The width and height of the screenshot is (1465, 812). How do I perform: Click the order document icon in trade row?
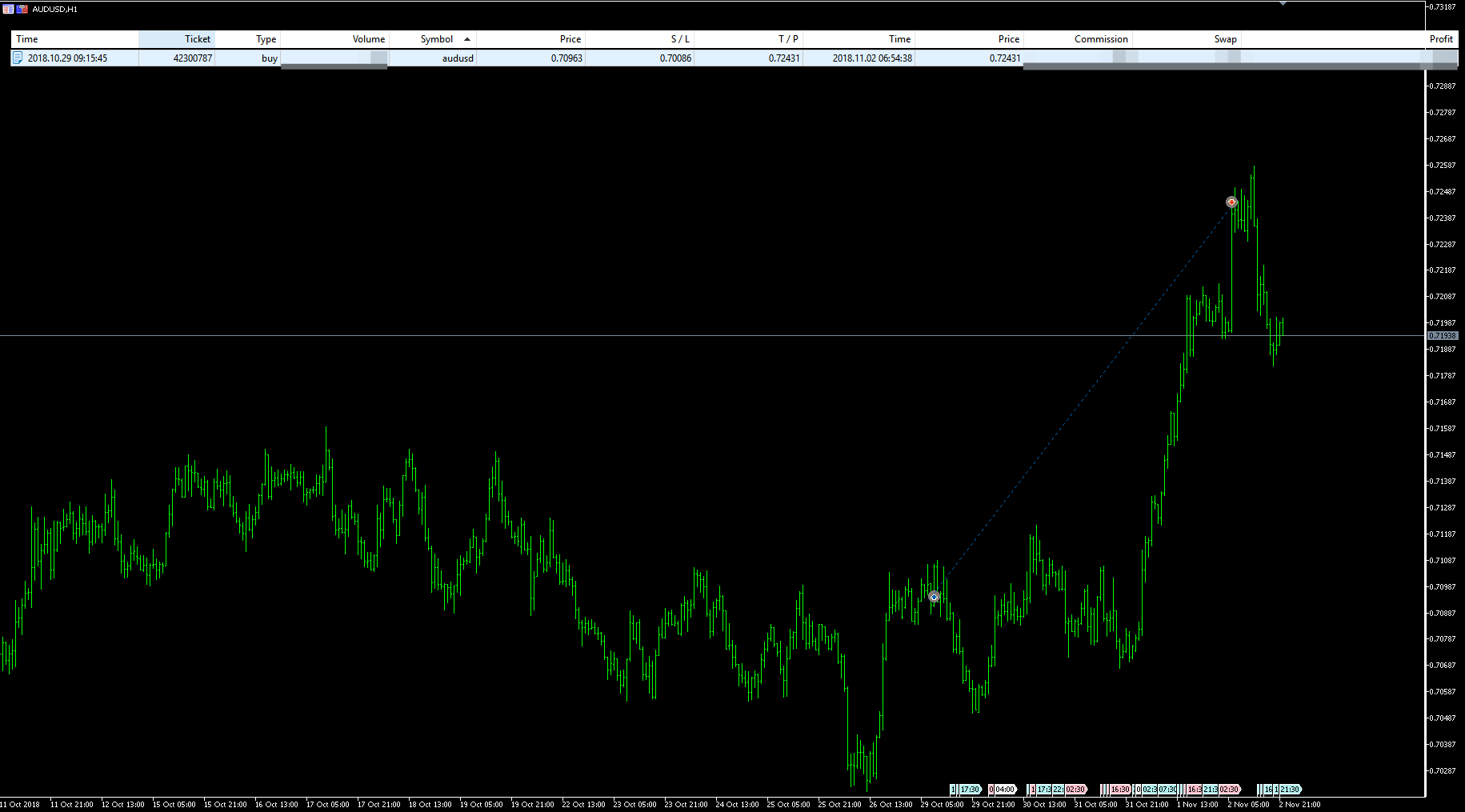coord(18,58)
